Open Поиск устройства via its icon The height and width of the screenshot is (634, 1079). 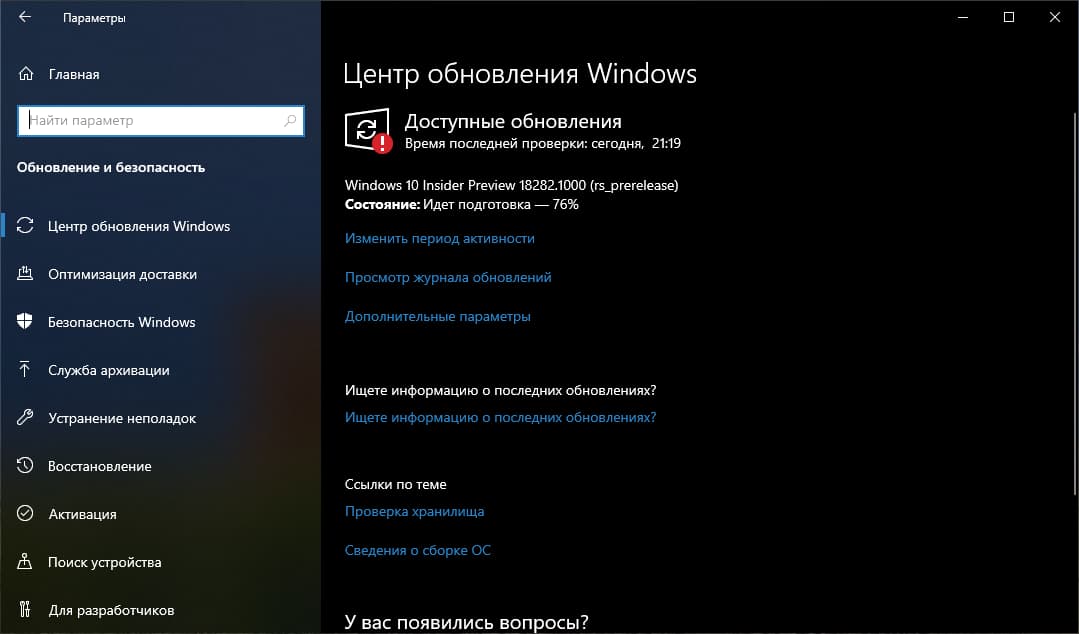26,562
